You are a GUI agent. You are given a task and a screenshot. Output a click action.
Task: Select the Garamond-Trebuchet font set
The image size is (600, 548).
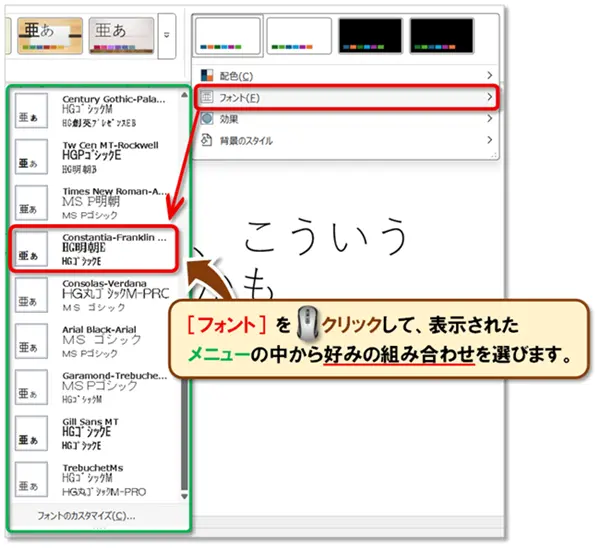click(x=96, y=387)
